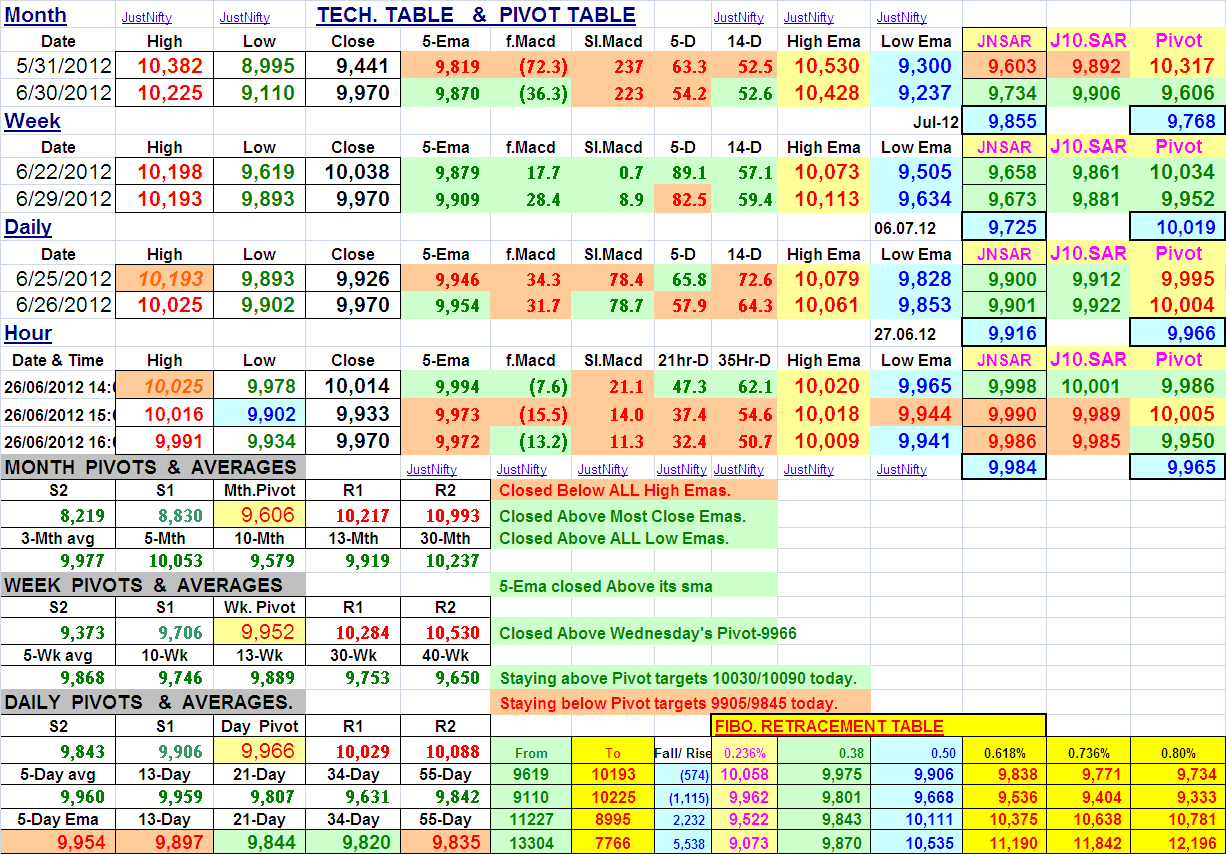This screenshot has height=854, width=1226.
Task: Select the boxed Pivot value 9,768
Action: click(x=1177, y=121)
